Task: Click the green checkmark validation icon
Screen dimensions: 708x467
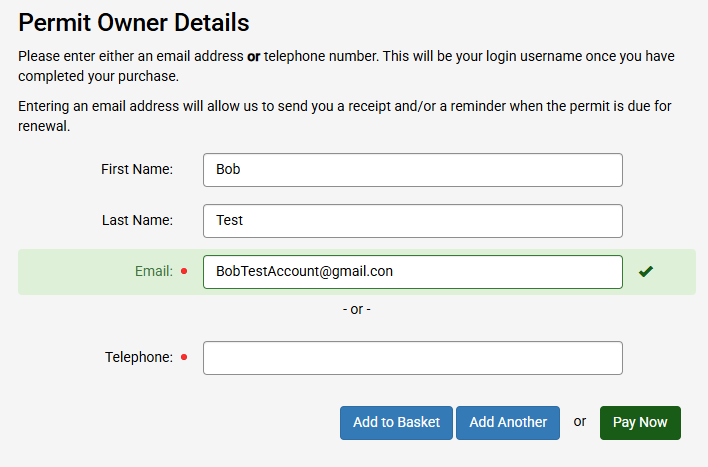Action: pos(646,271)
